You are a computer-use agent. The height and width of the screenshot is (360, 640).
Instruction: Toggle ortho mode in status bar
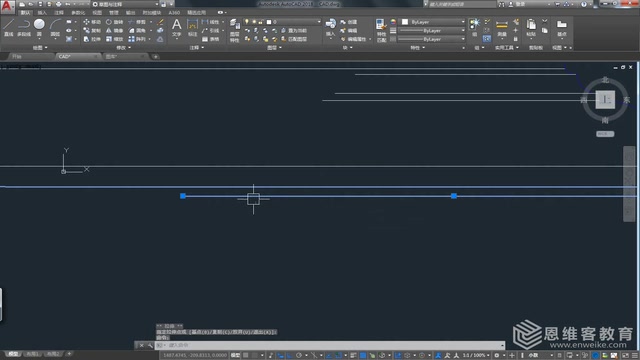280,356
